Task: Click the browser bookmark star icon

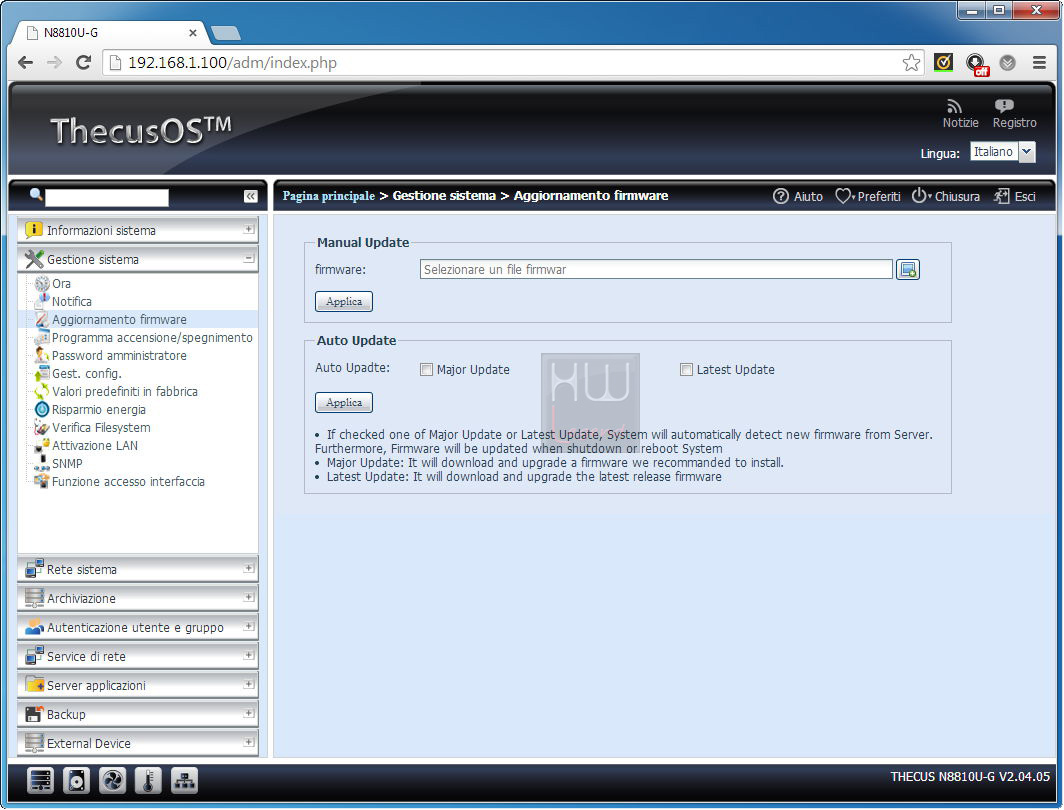Action: (911, 63)
